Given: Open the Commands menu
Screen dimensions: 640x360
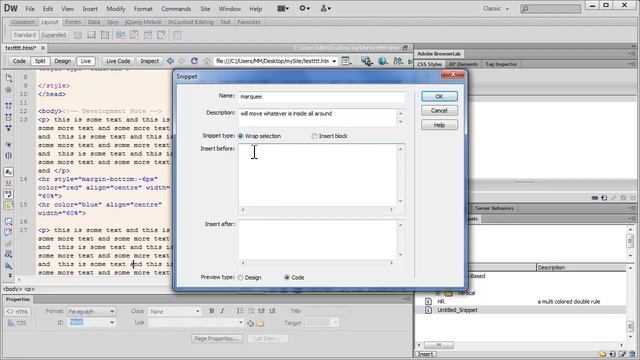Looking at the screenshot, I should [176, 9].
